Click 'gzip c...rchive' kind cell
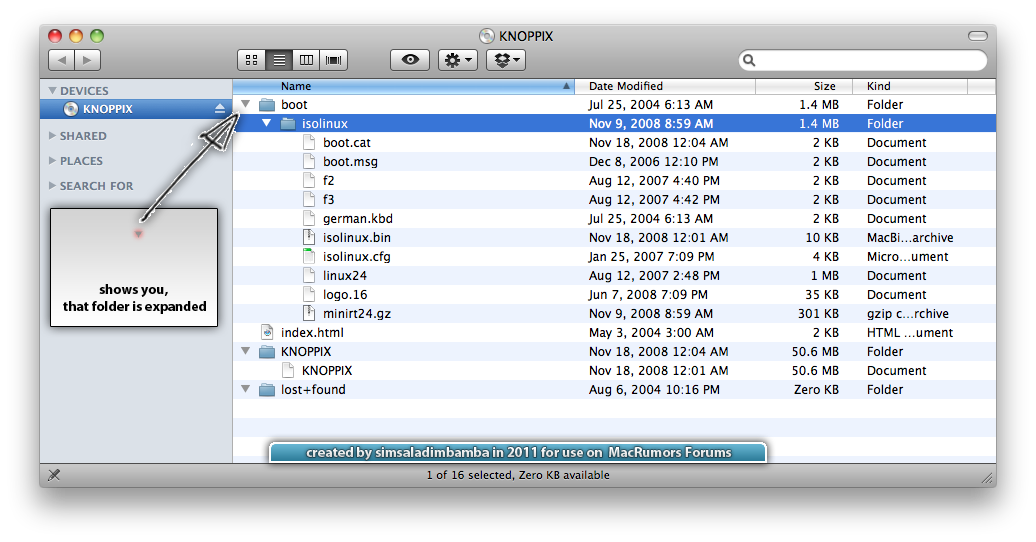The height and width of the screenshot is (542, 1036). pyautogui.click(x=908, y=314)
